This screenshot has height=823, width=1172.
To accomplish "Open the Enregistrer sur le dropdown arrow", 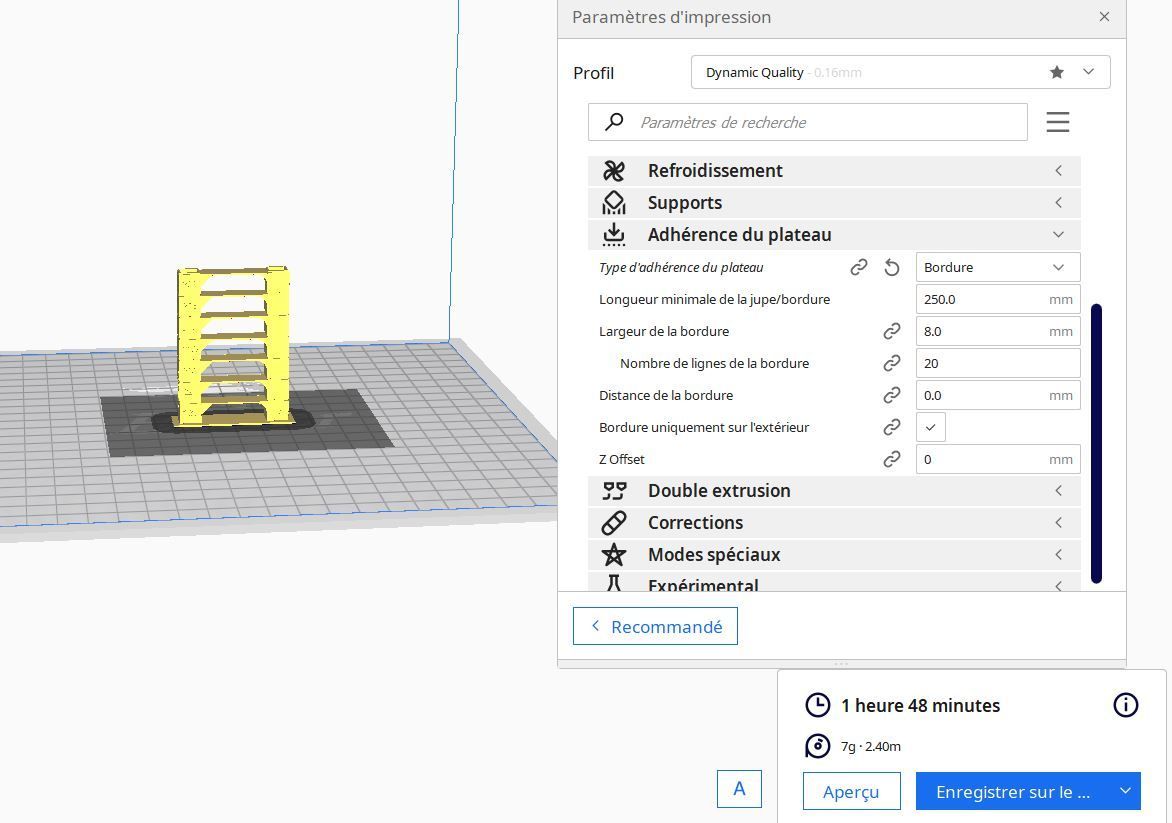I will pyautogui.click(x=1125, y=791).
